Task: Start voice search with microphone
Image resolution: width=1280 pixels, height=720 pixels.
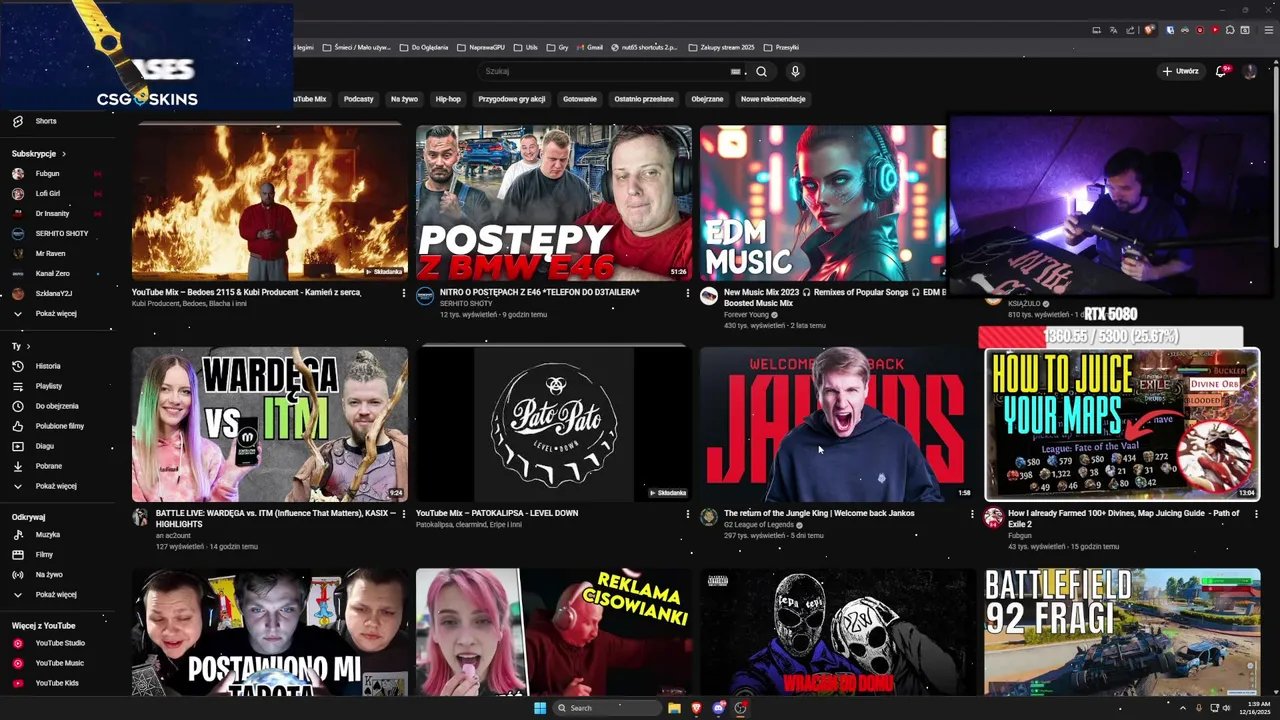Action: 795,71
